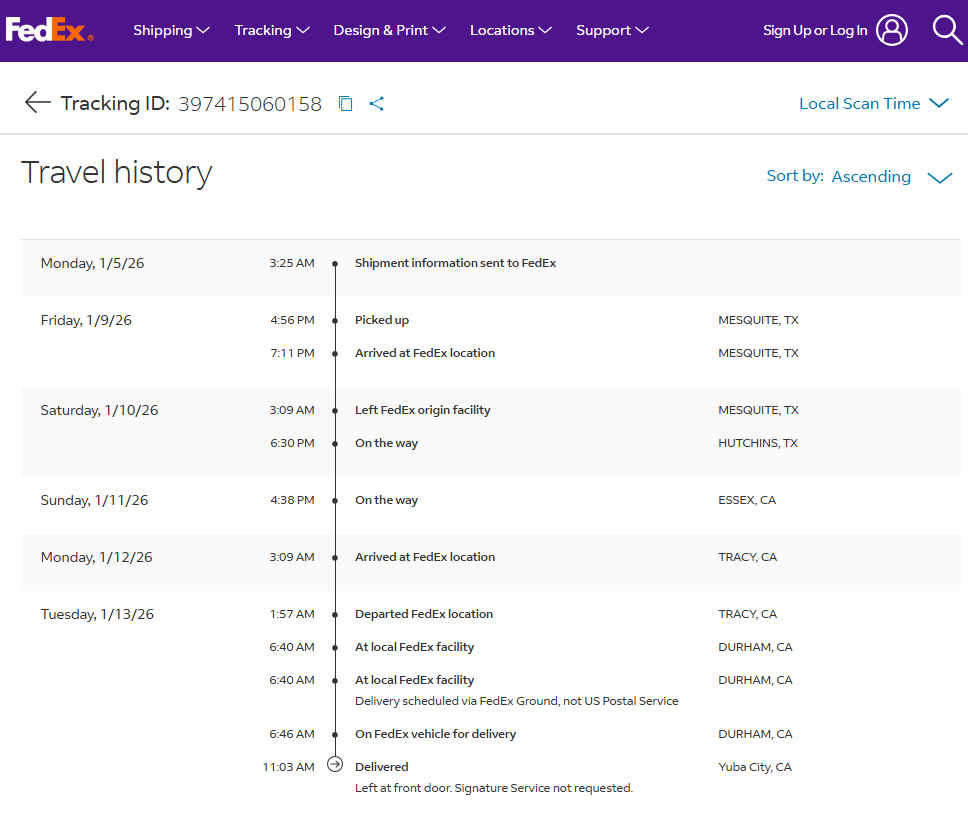
Task: Open the Shipping menu
Action: pos(172,30)
